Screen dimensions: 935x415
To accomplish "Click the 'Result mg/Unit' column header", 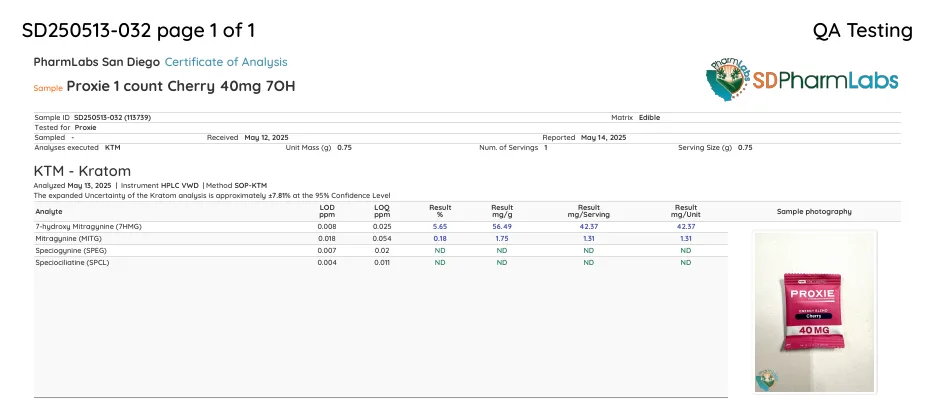I will (x=686, y=211).
